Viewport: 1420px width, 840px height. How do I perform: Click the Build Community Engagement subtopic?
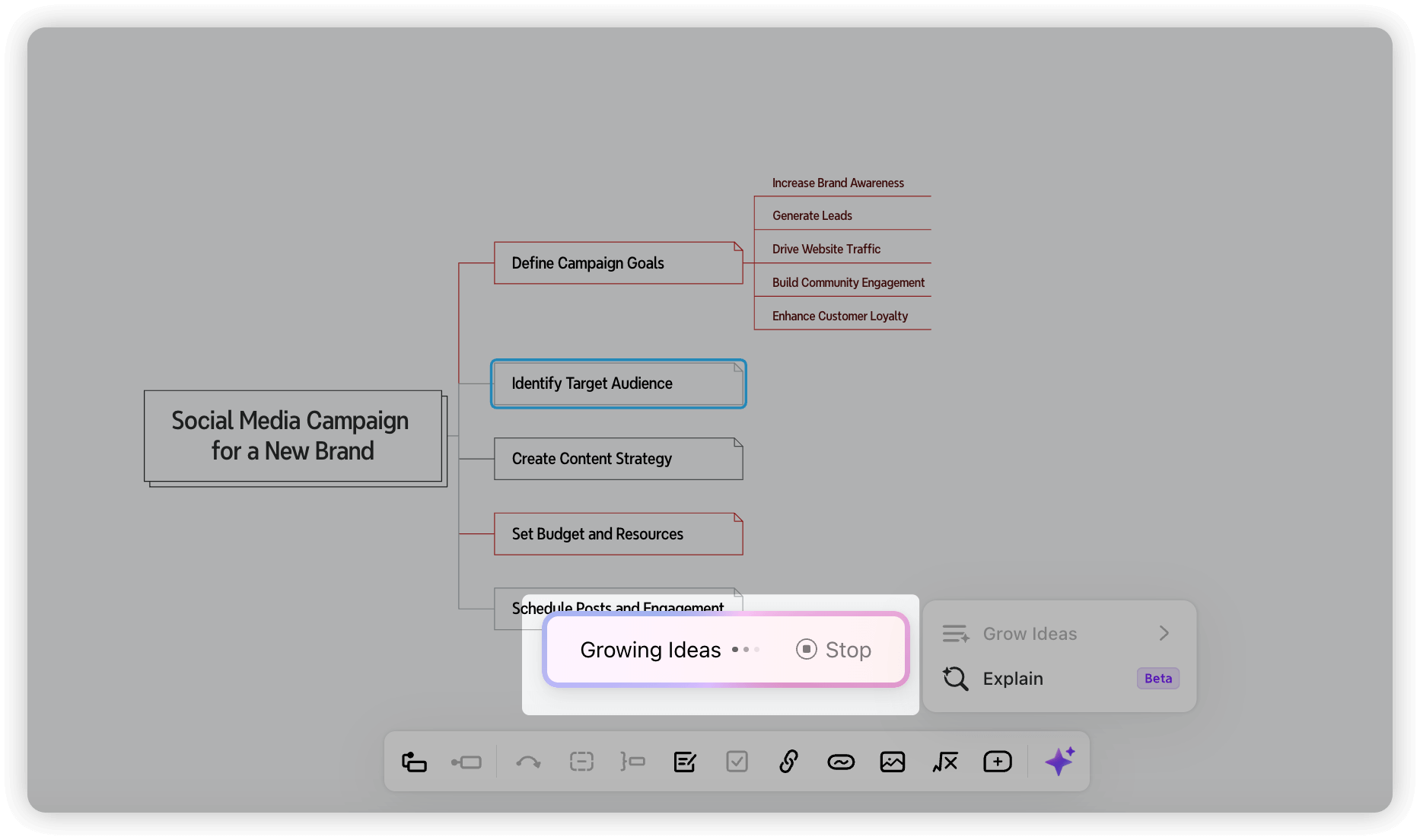(848, 283)
